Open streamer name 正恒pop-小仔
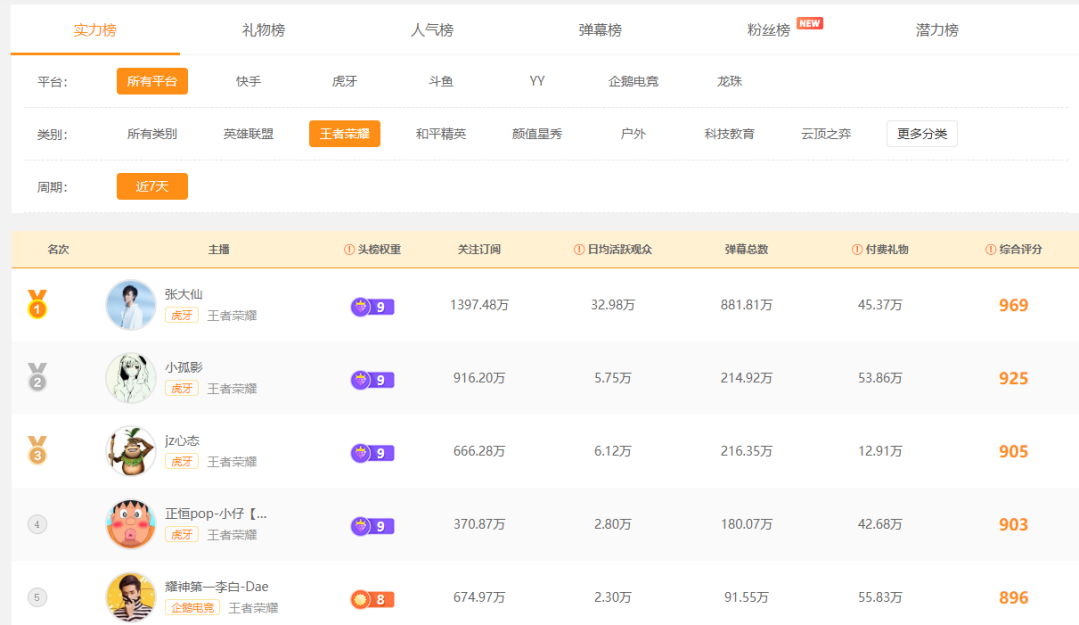Image resolution: width=1079 pixels, height=625 pixels. tap(215, 513)
